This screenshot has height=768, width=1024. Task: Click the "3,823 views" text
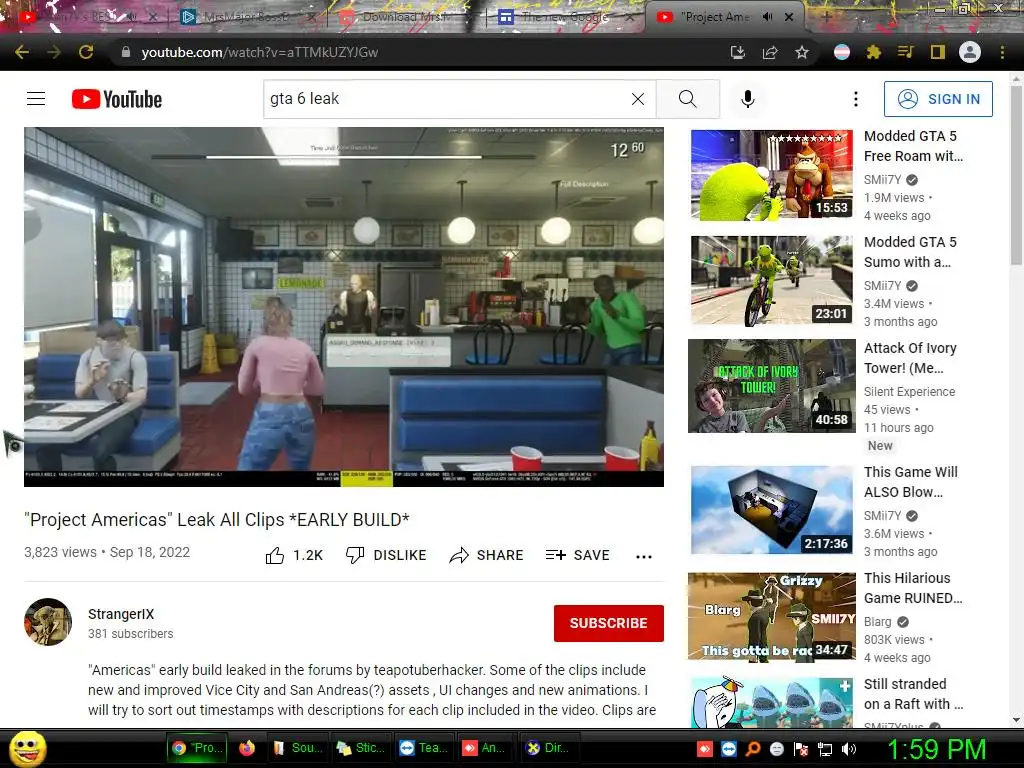(60, 552)
